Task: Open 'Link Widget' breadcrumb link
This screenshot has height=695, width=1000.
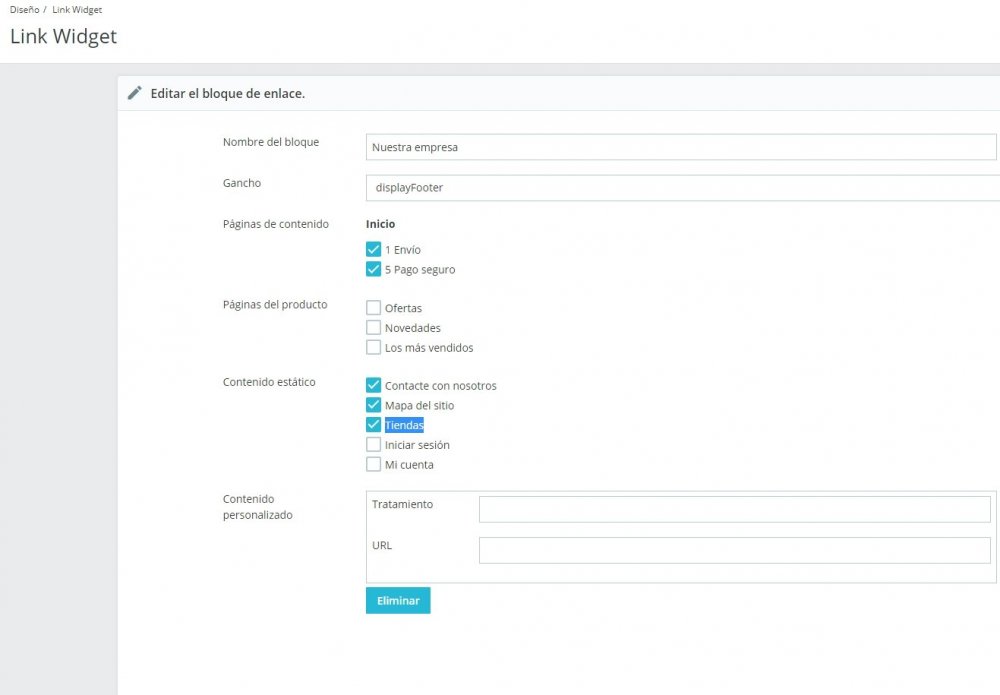Action: click(x=77, y=9)
